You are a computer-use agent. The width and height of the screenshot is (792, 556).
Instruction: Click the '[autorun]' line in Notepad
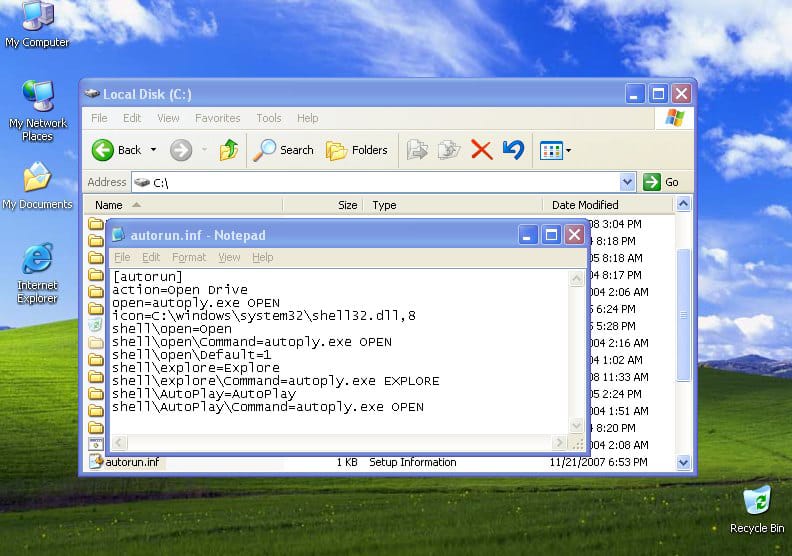click(x=147, y=276)
